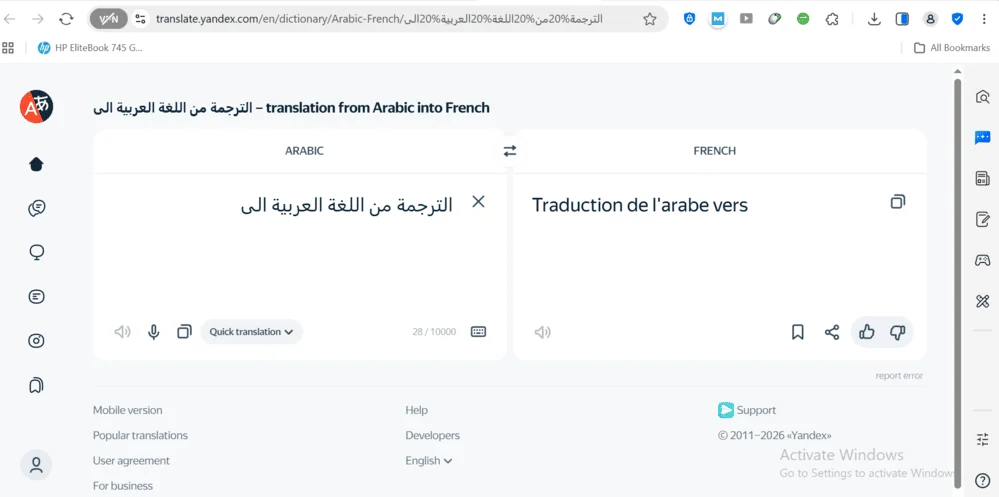The height and width of the screenshot is (497, 999).
Task: Open the on-screen keyboard
Action: tap(478, 332)
